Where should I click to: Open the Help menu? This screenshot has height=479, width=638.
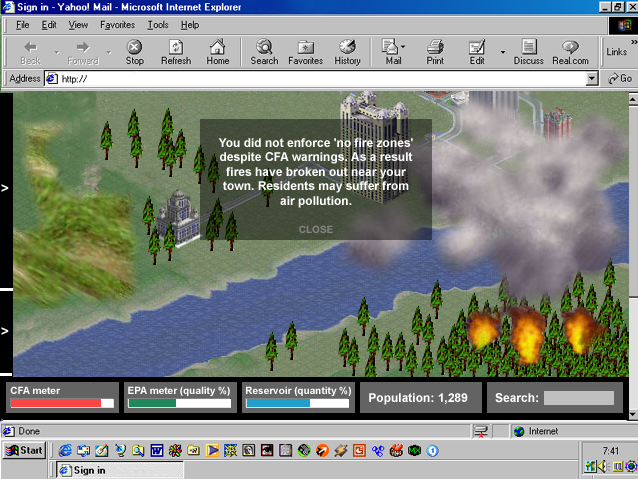[190, 25]
